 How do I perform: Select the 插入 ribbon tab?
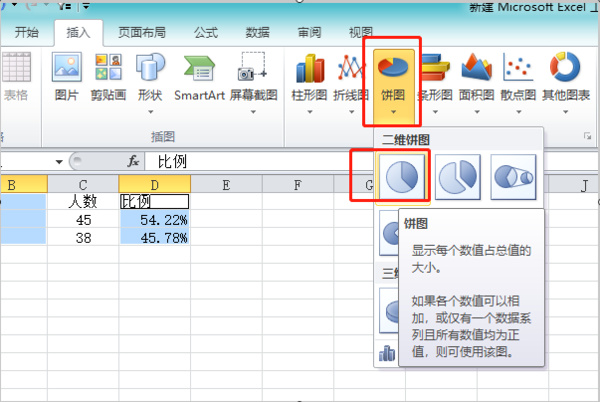[x=78, y=33]
